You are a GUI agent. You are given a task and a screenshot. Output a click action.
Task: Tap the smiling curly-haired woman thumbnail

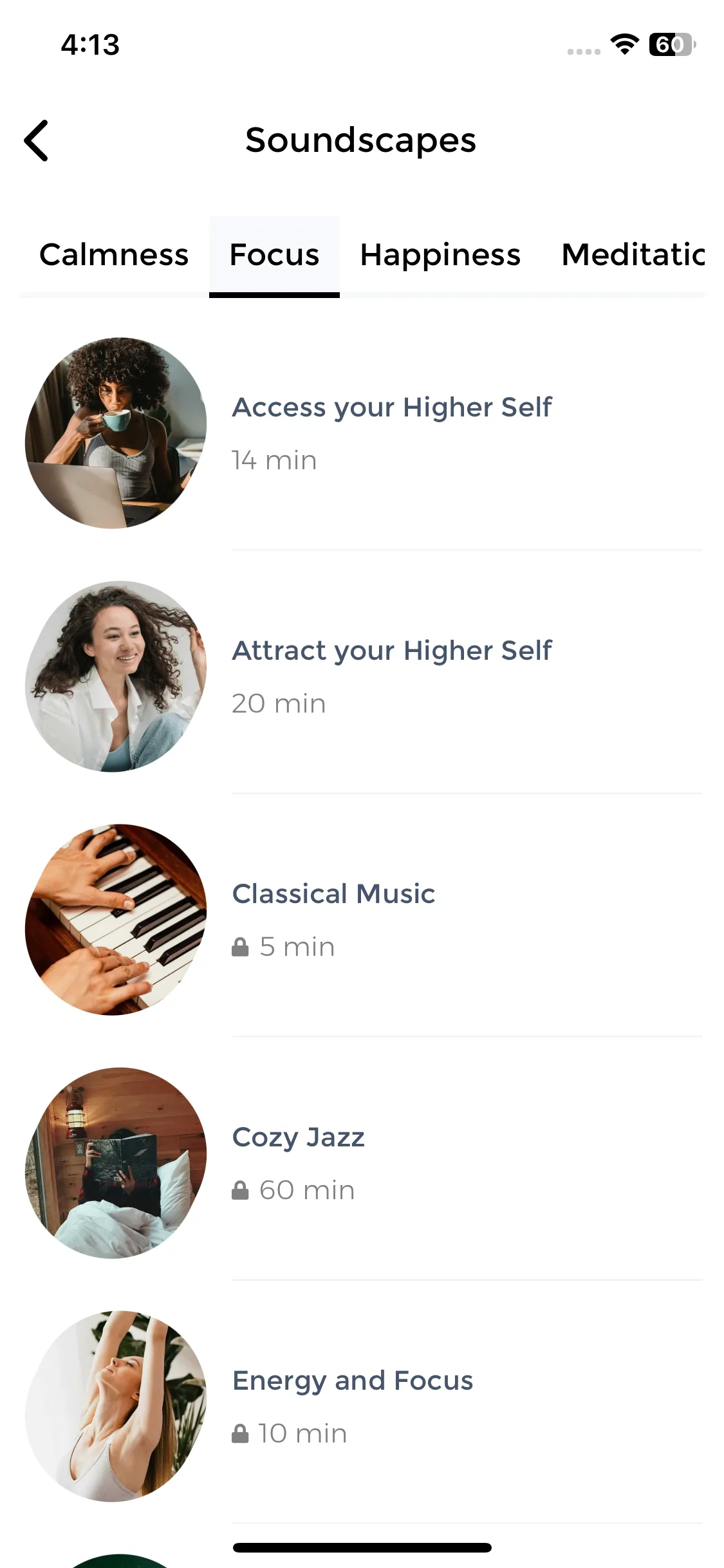click(116, 677)
